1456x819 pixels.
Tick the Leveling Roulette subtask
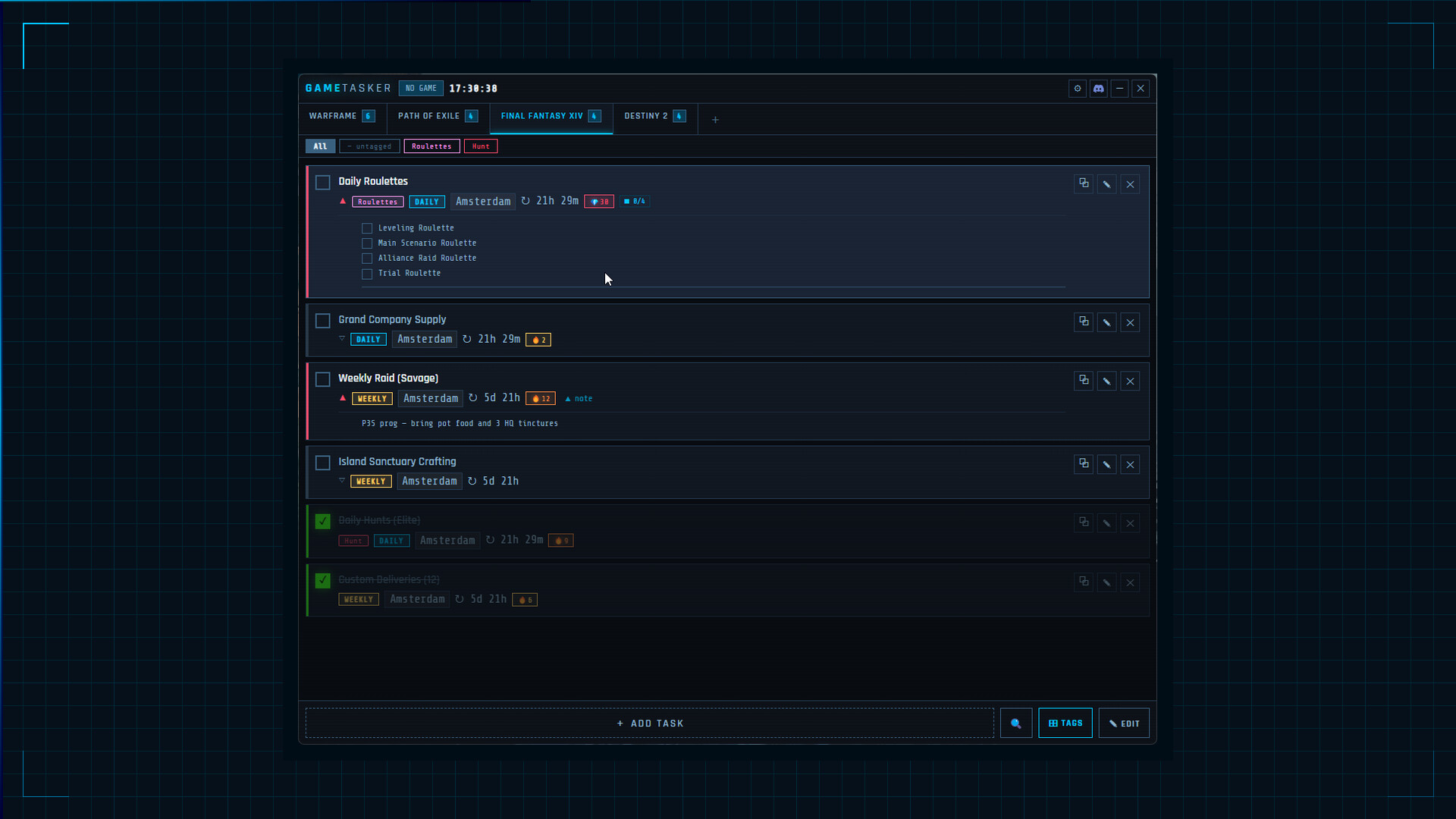[x=367, y=228]
